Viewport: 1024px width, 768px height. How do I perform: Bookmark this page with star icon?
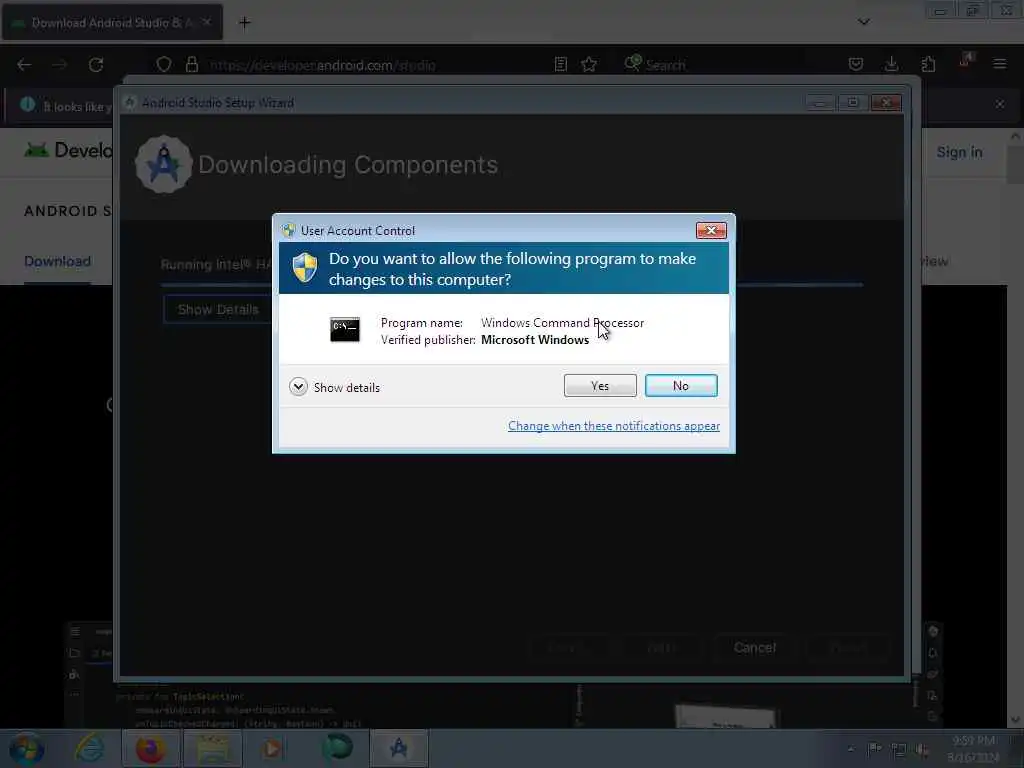(589, 64)
